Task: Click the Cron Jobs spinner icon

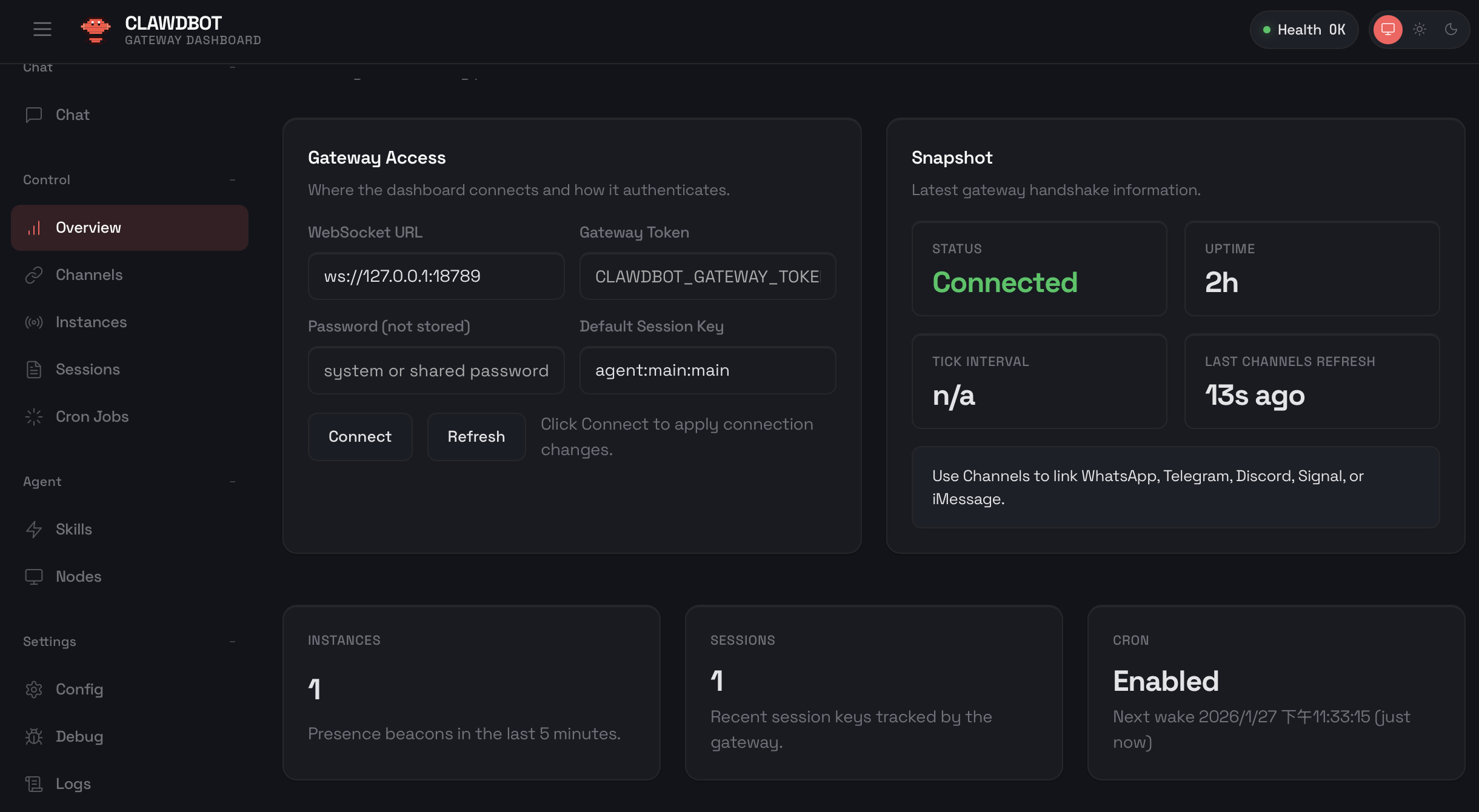Action: [33, 417]
